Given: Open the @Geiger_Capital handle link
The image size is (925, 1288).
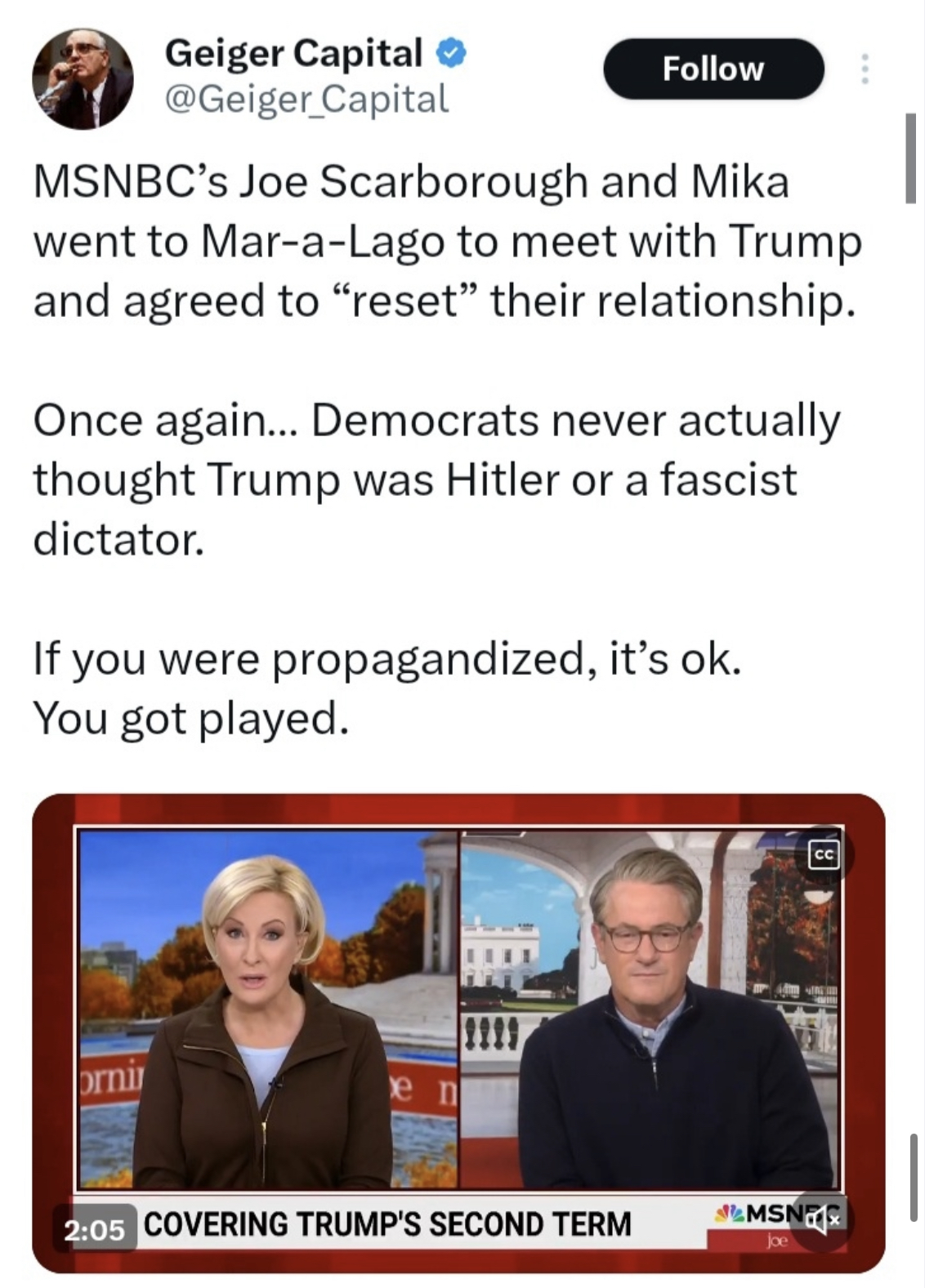Looking at the screenshot, I should point(306,99).
